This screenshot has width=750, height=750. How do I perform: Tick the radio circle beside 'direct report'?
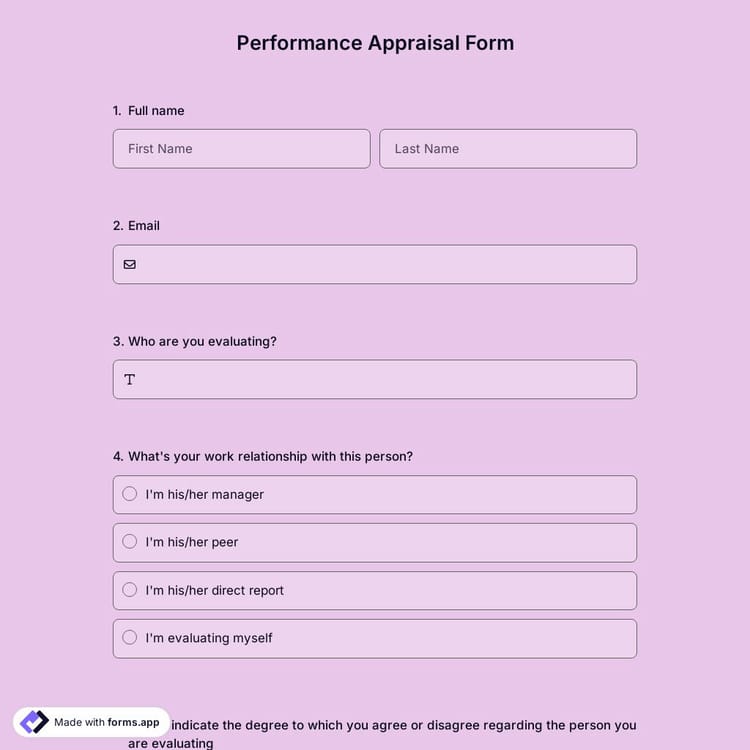point(130,590)
